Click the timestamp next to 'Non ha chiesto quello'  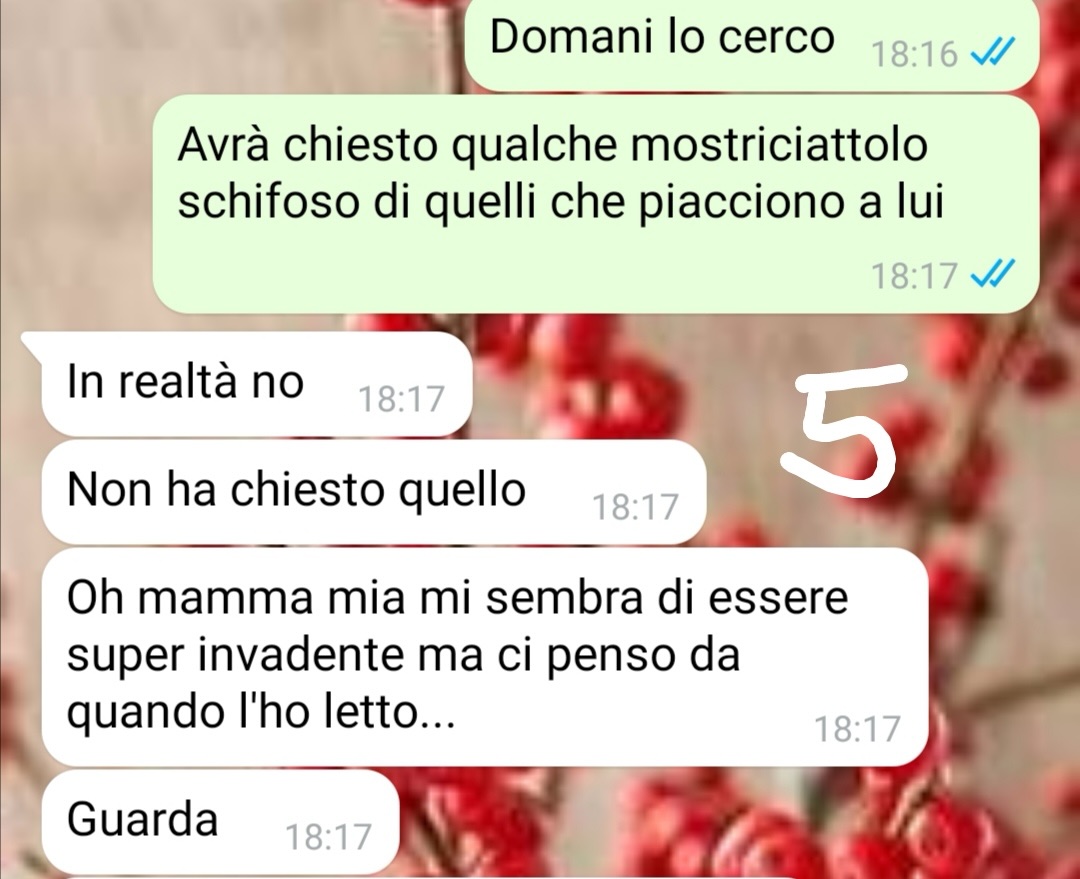point(635,507)
